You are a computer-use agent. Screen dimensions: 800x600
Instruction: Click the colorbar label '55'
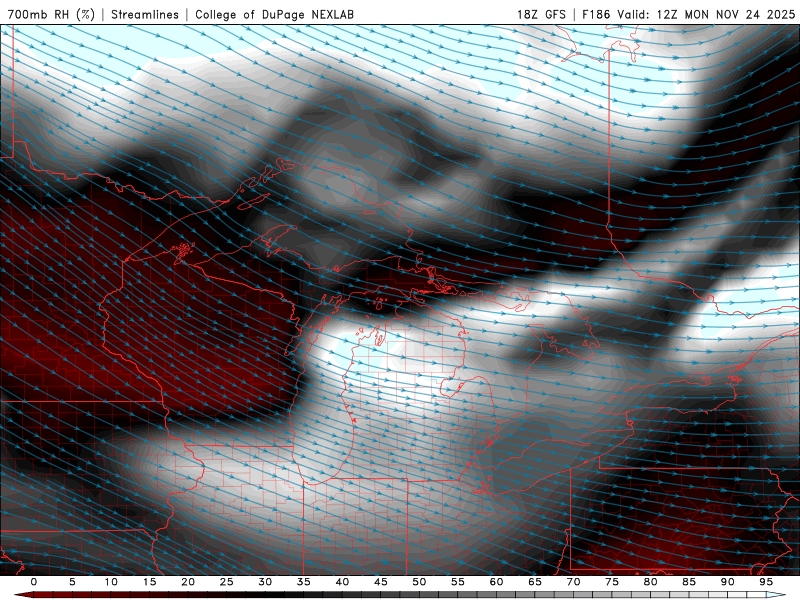[458, 582]
